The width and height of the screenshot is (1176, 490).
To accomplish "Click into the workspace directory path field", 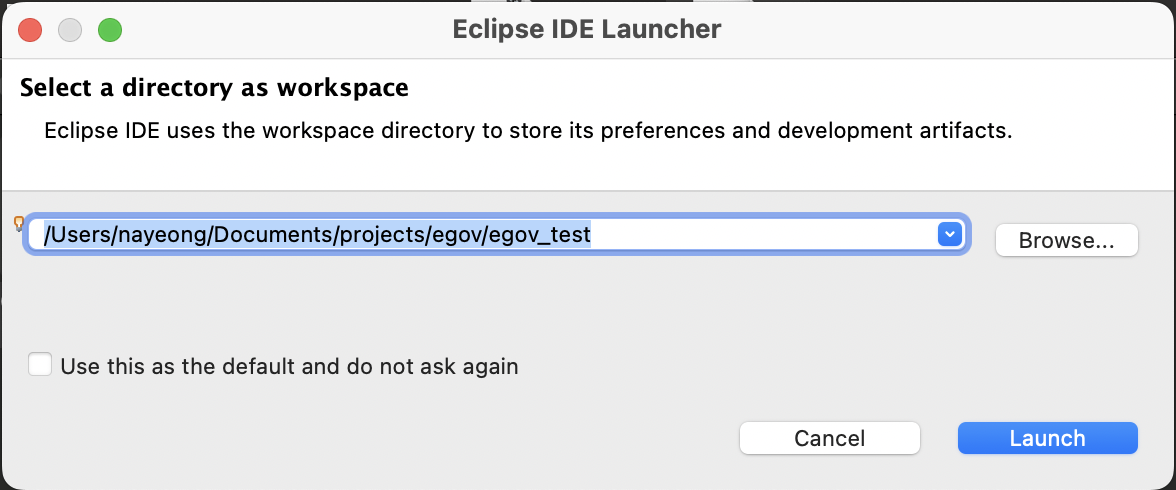I will point(496,235).
